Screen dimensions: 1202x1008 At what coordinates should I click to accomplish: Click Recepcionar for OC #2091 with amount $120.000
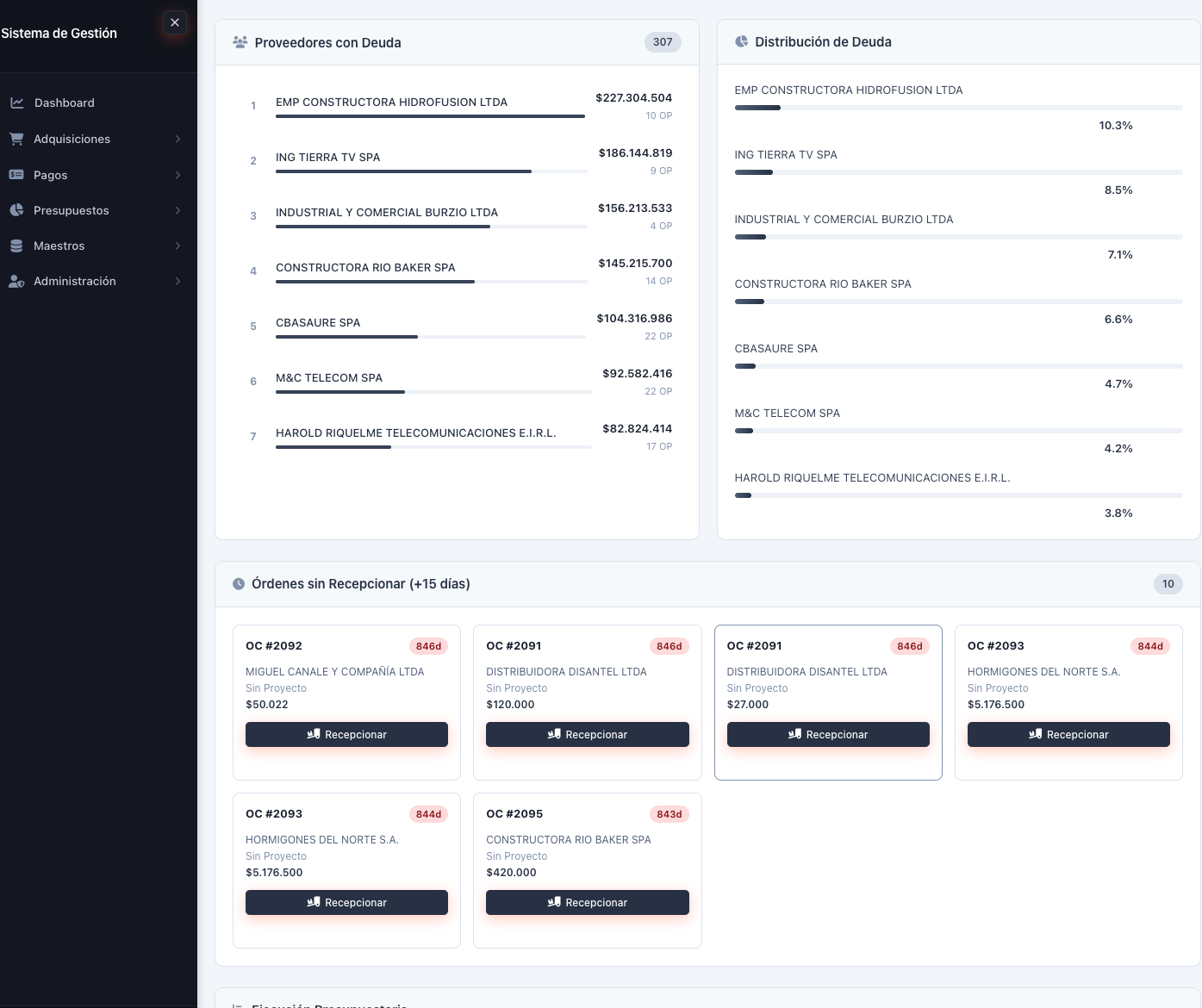tap(587, 734)
